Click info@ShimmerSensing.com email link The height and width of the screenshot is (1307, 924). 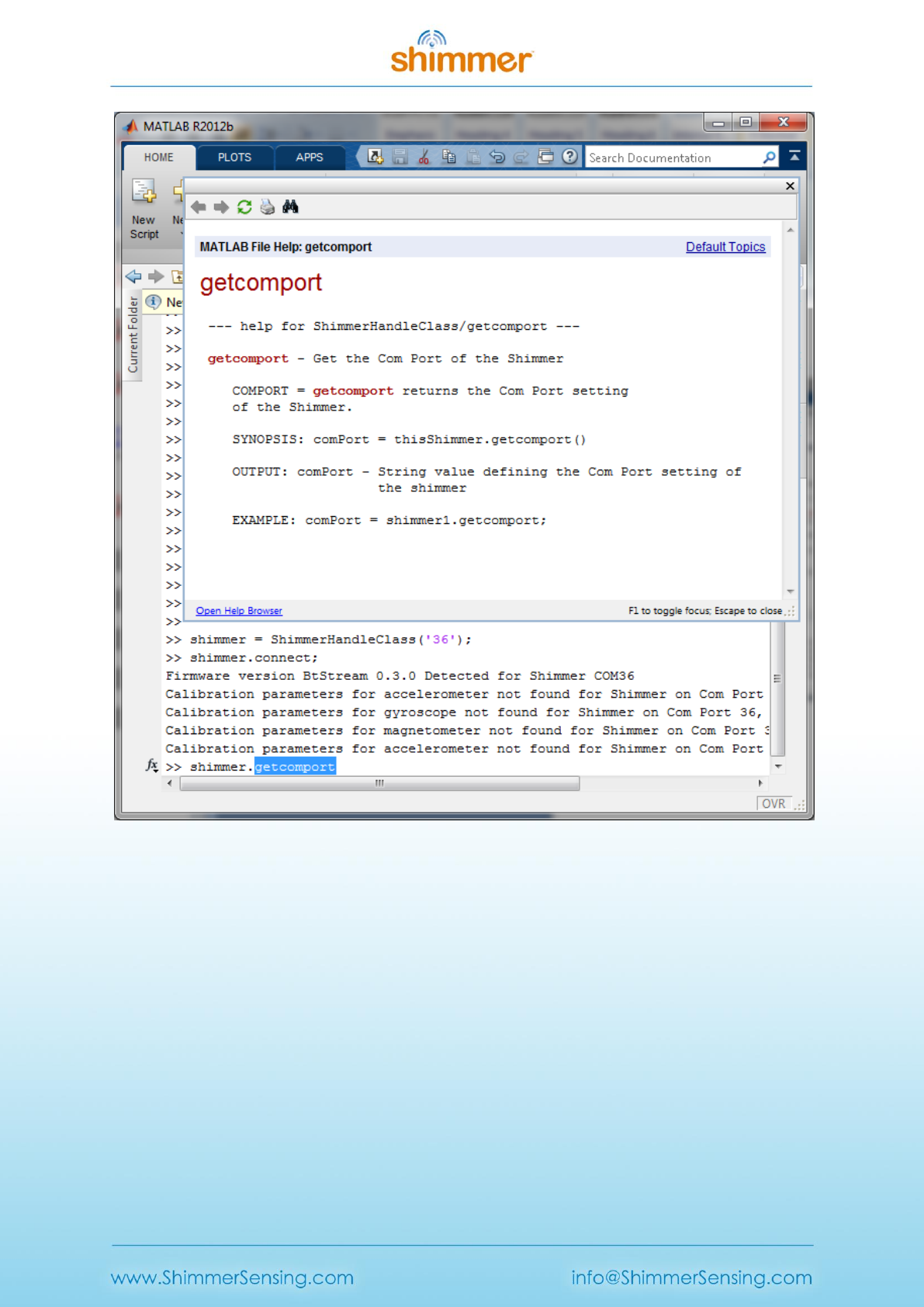pos(692,1278)
